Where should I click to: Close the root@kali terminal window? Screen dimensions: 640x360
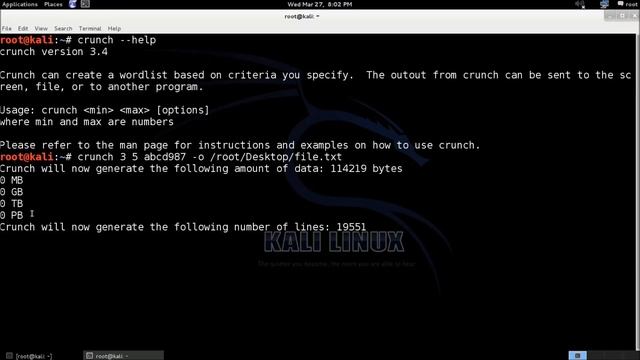[x=634, y=16]
